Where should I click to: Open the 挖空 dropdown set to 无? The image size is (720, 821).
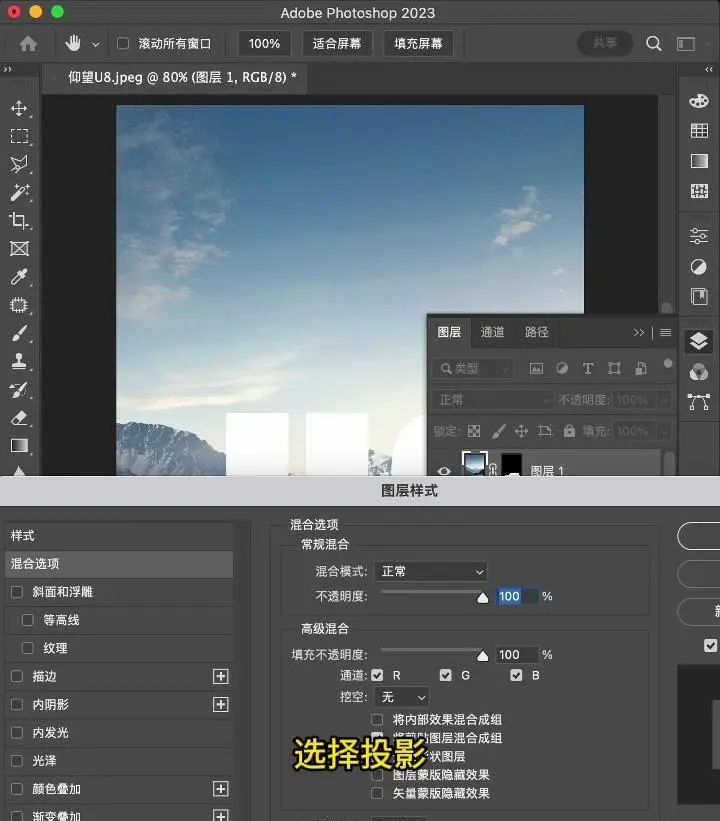click(x=402, y=697)
